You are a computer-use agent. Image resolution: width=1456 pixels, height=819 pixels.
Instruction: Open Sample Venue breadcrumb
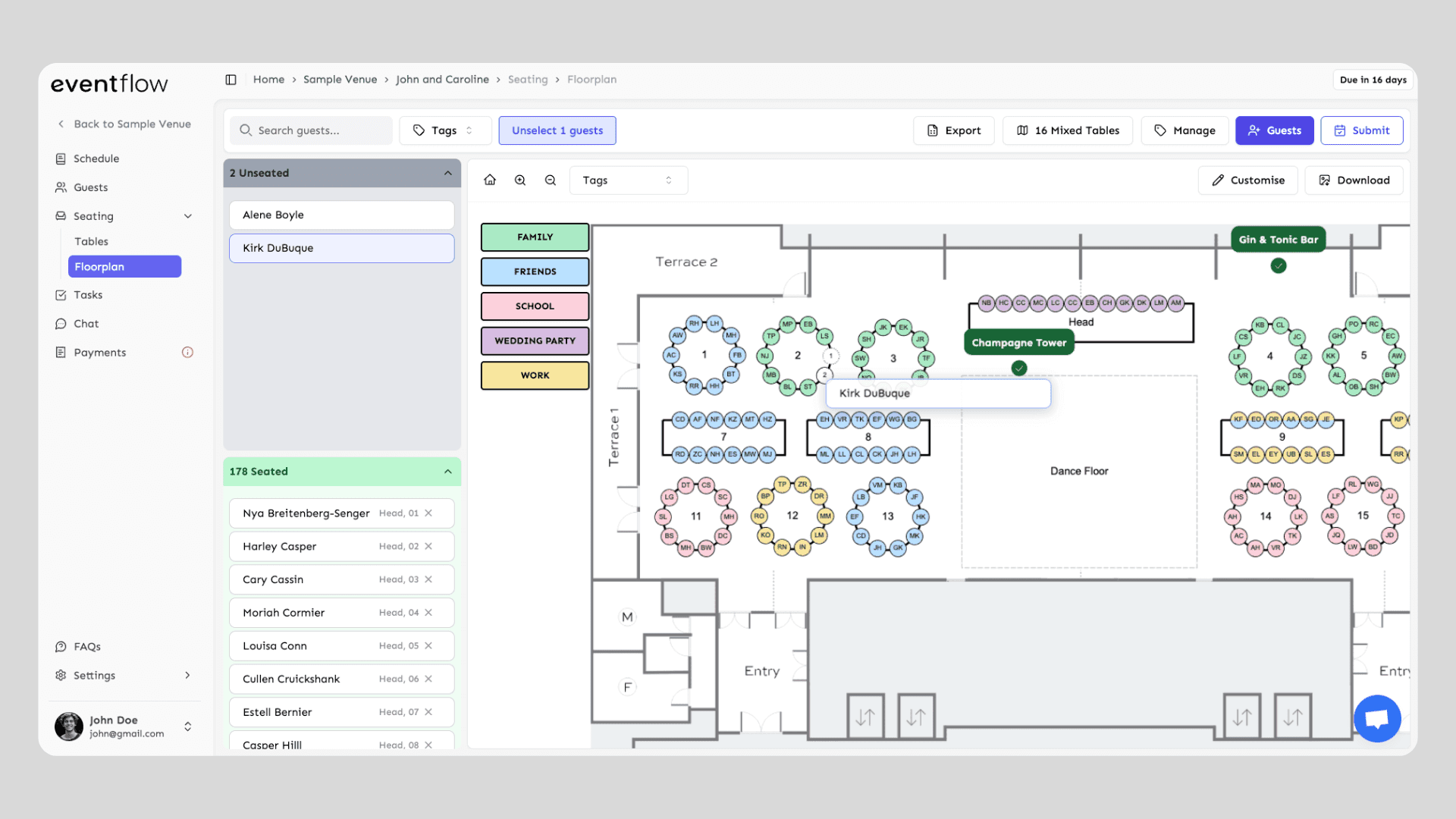(x=340, y=80)
